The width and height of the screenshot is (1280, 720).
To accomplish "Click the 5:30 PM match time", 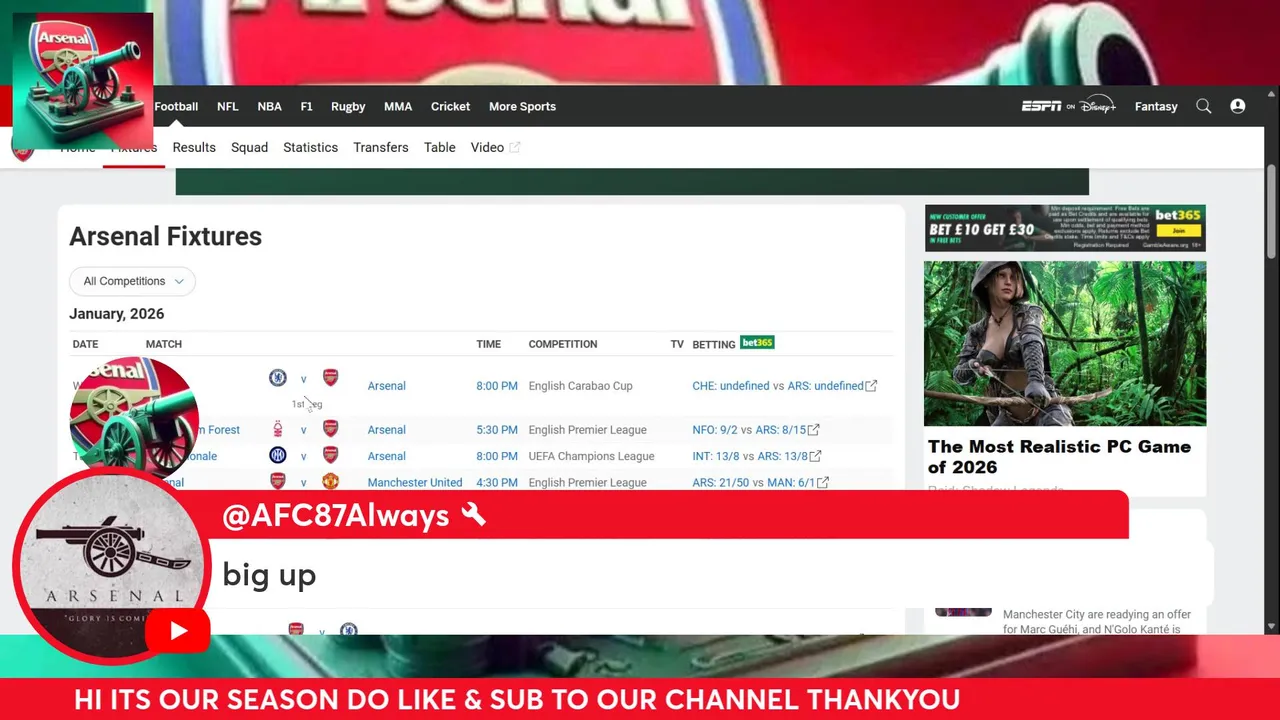I will [x=497, y=430].
